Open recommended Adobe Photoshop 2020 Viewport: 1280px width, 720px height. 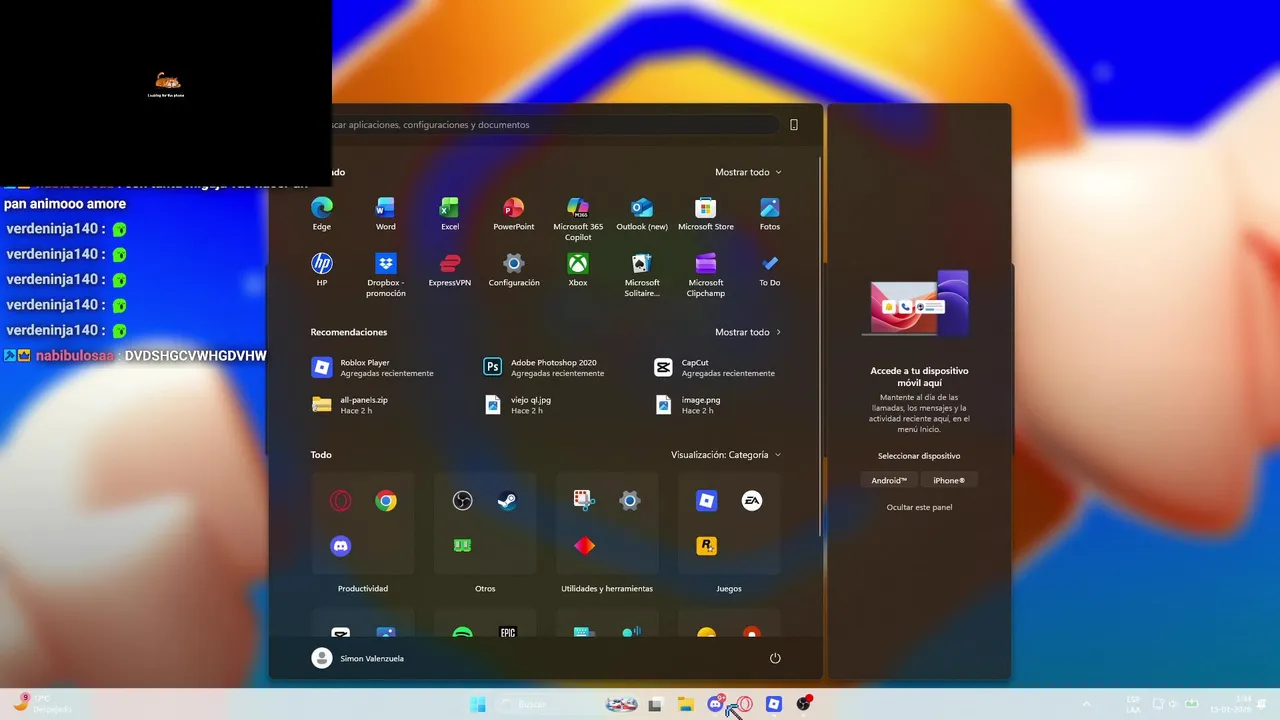click(x=546, y=368)
